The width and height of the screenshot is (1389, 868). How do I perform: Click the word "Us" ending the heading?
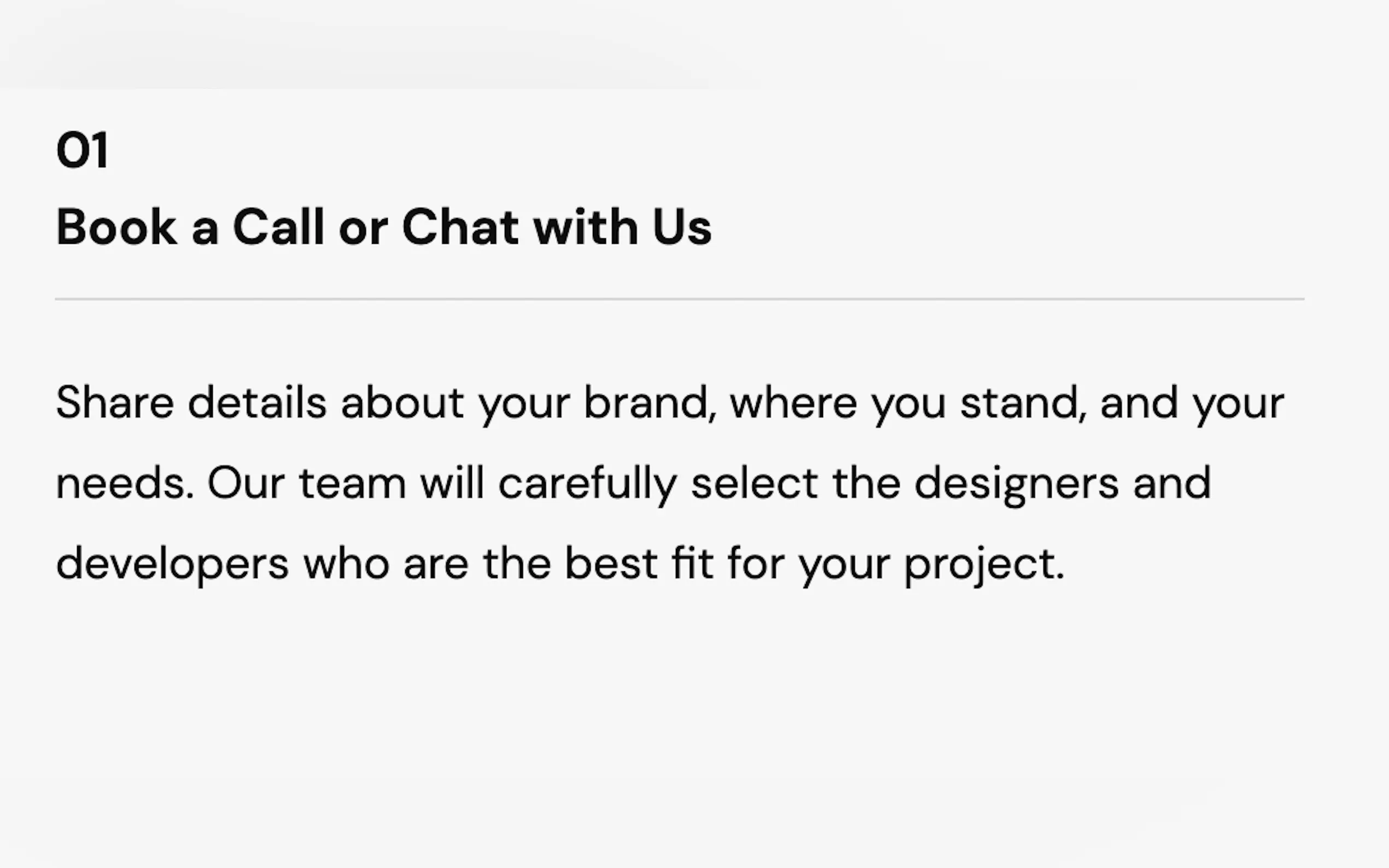[x=681, y=227]
